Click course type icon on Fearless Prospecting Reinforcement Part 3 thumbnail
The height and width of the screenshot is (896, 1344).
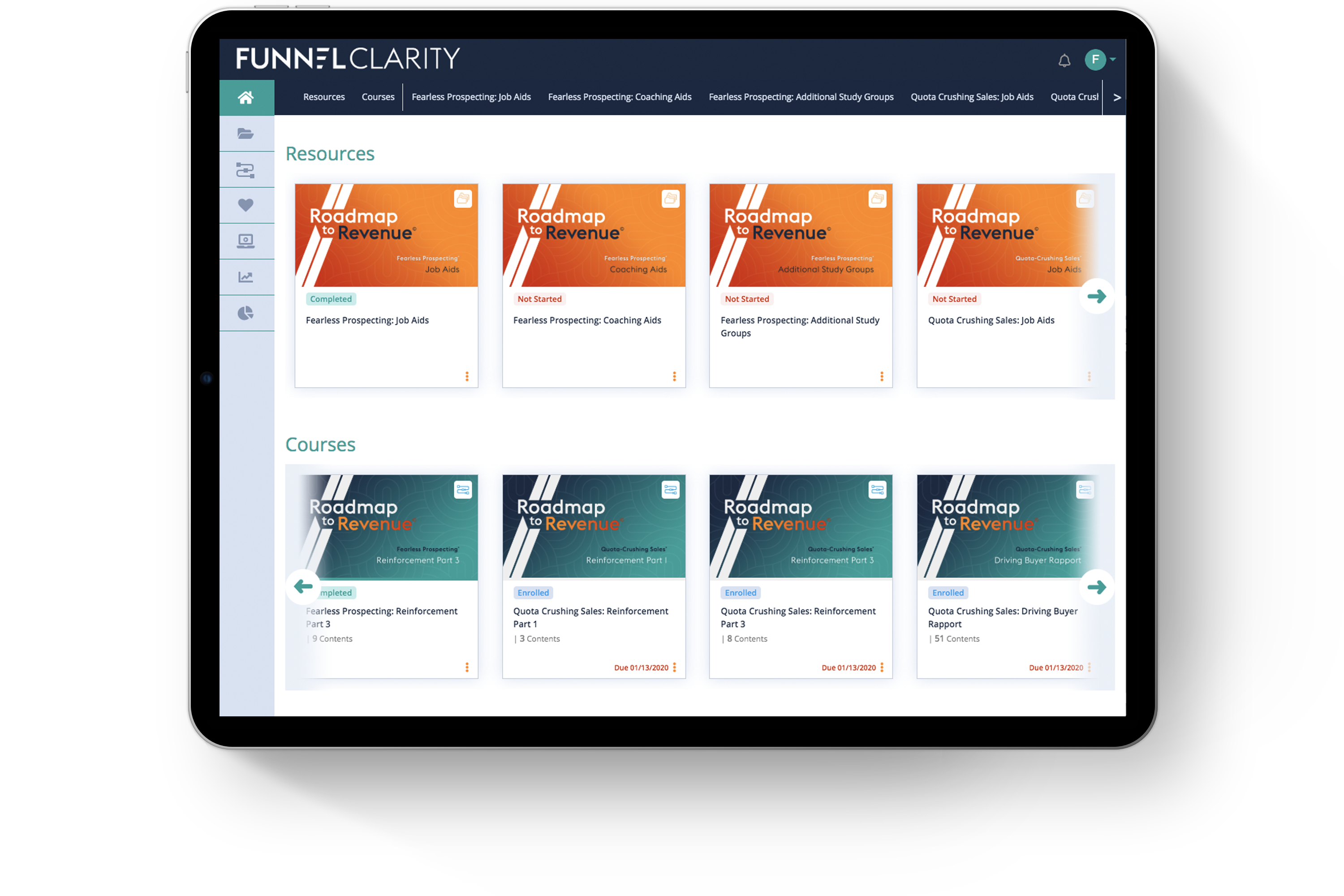click(463, 490)
